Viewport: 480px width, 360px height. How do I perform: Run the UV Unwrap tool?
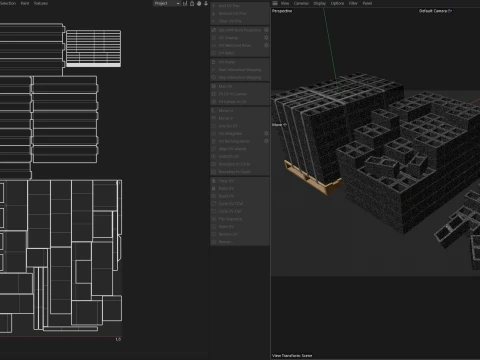(237, 38)
